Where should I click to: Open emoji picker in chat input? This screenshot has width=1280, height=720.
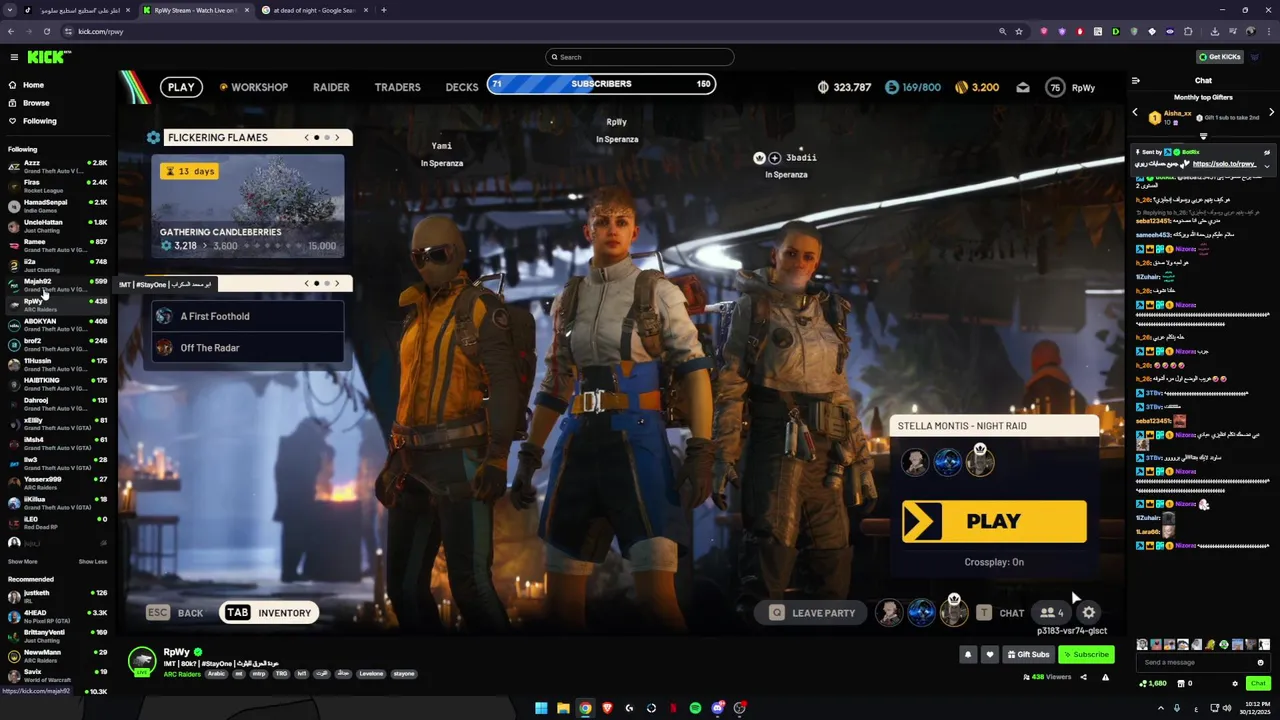point(1260,662)
